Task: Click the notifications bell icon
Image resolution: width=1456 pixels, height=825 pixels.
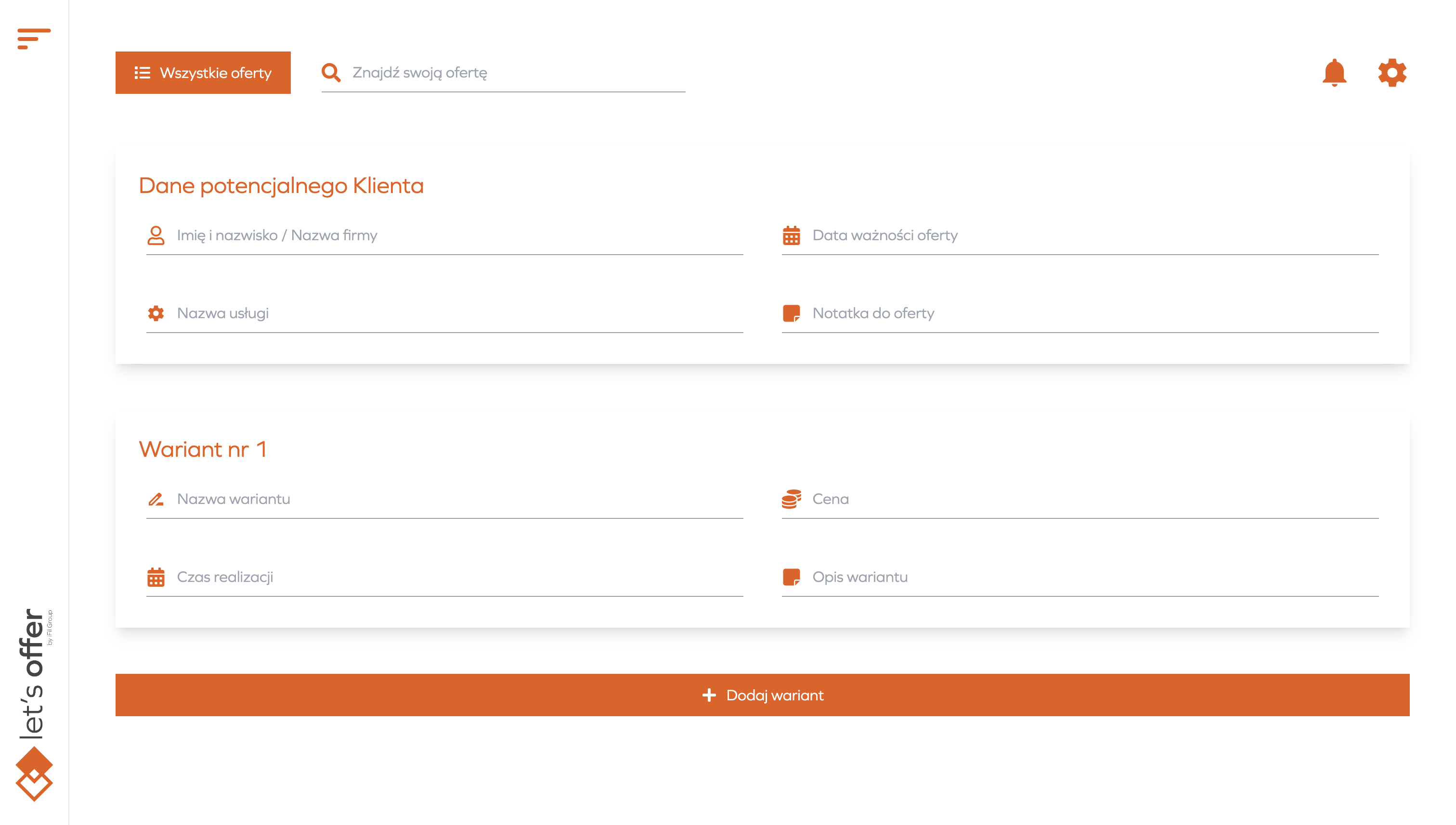Action: click(1334, 73)
